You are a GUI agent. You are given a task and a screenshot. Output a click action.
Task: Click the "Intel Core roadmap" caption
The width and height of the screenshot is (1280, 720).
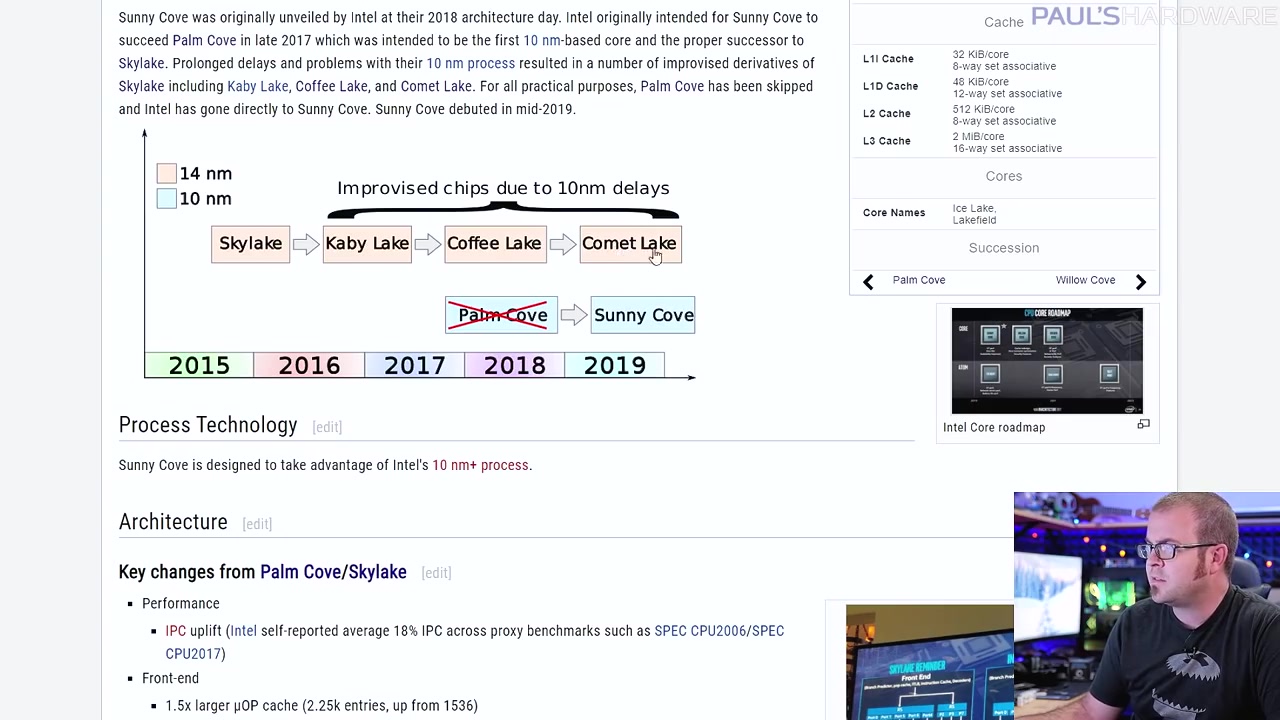[x=994, y=427]
